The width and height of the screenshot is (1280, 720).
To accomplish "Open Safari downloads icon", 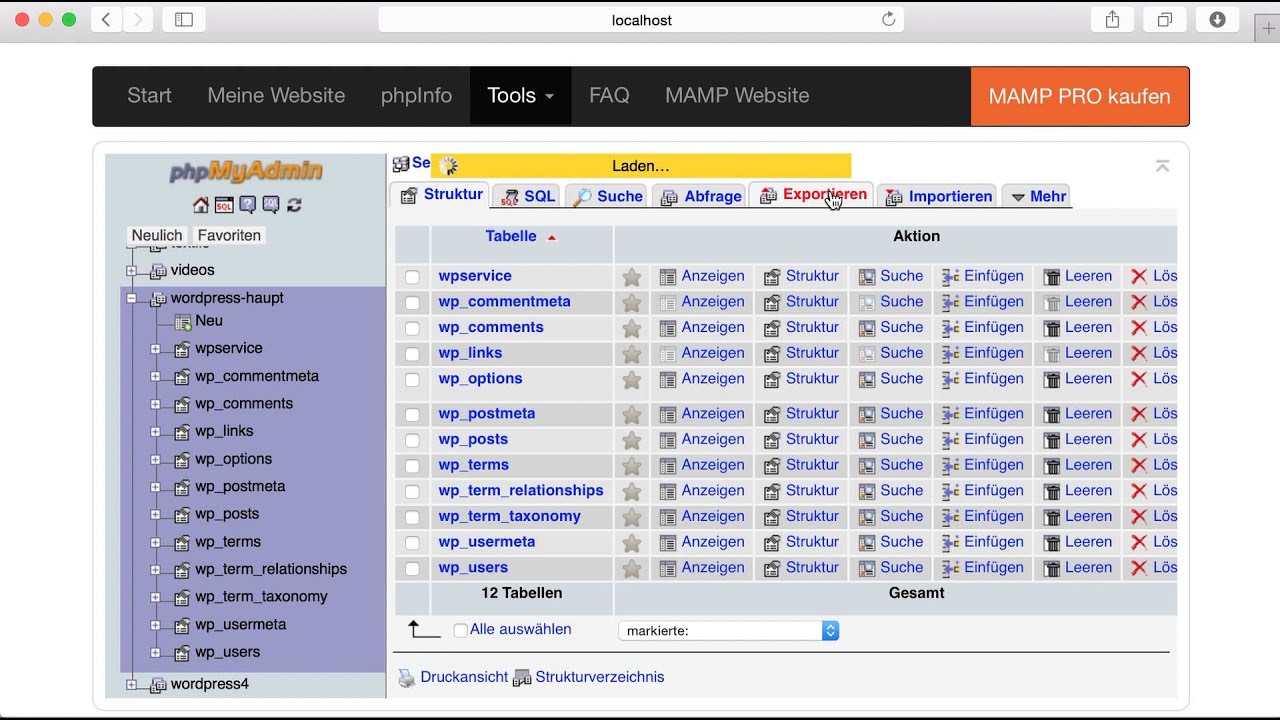I will 1217,20.
